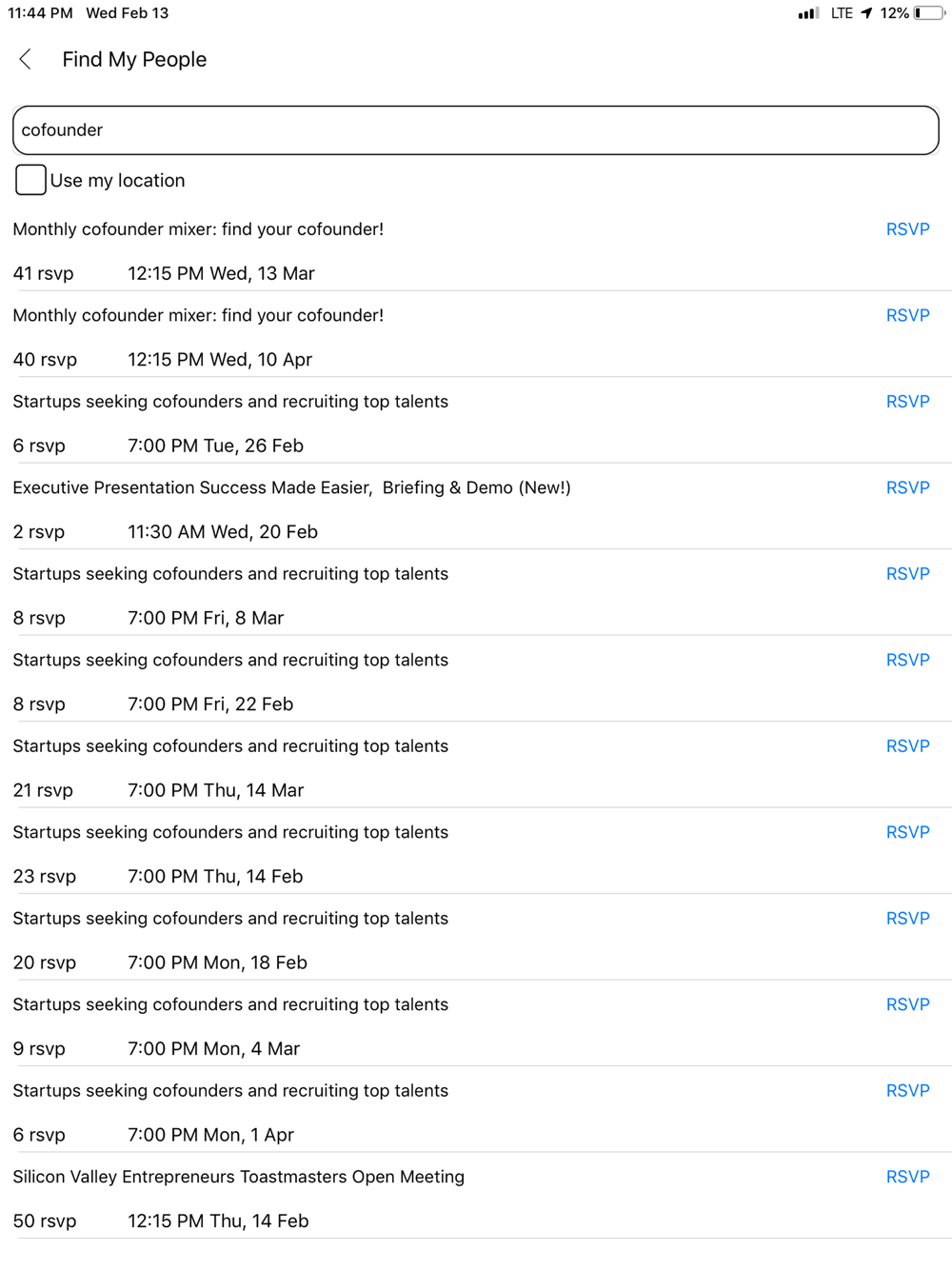Screen dimensions: 952x1270
Task: Click the cofounder search field
Action: click(x=476, y=130)
